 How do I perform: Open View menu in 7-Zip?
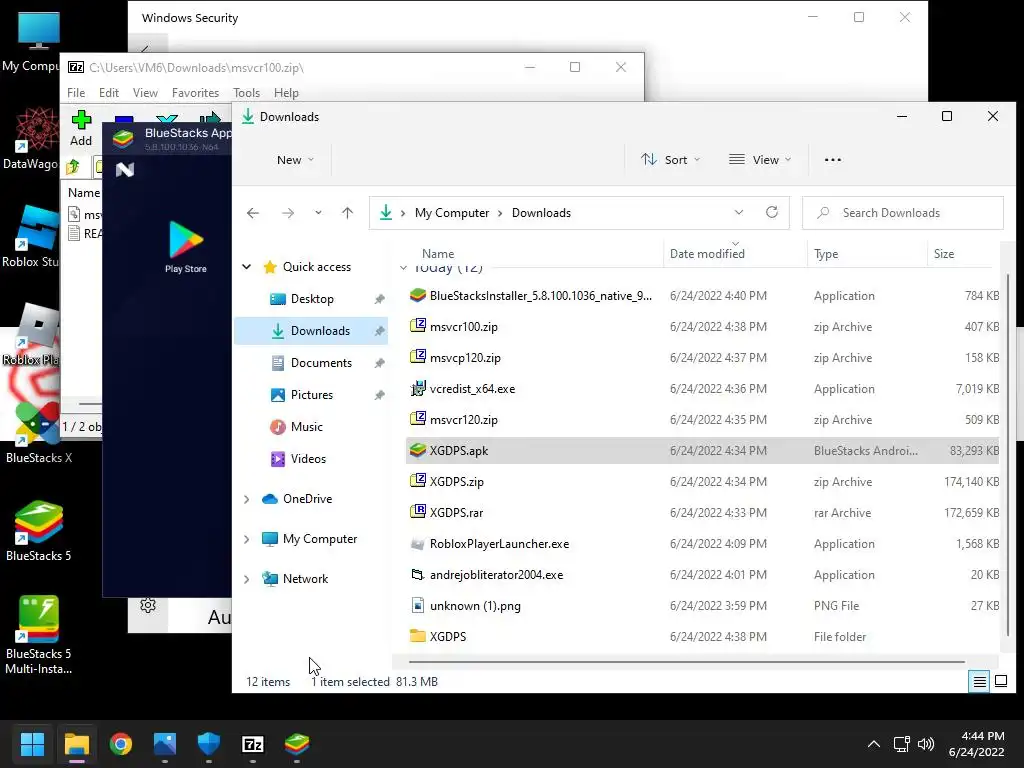point(145,93)
